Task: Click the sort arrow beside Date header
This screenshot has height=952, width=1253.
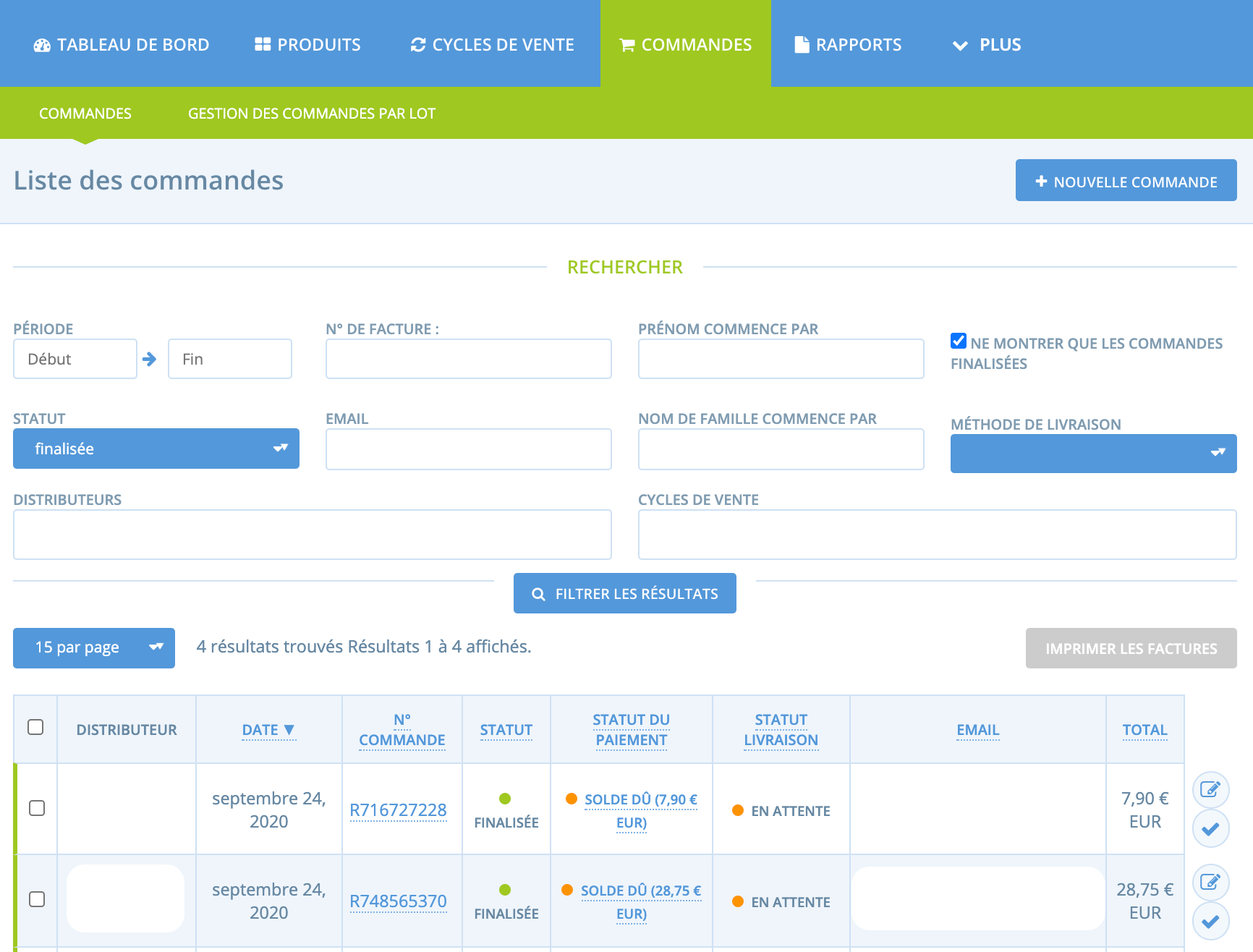Action: click(289, 729)
